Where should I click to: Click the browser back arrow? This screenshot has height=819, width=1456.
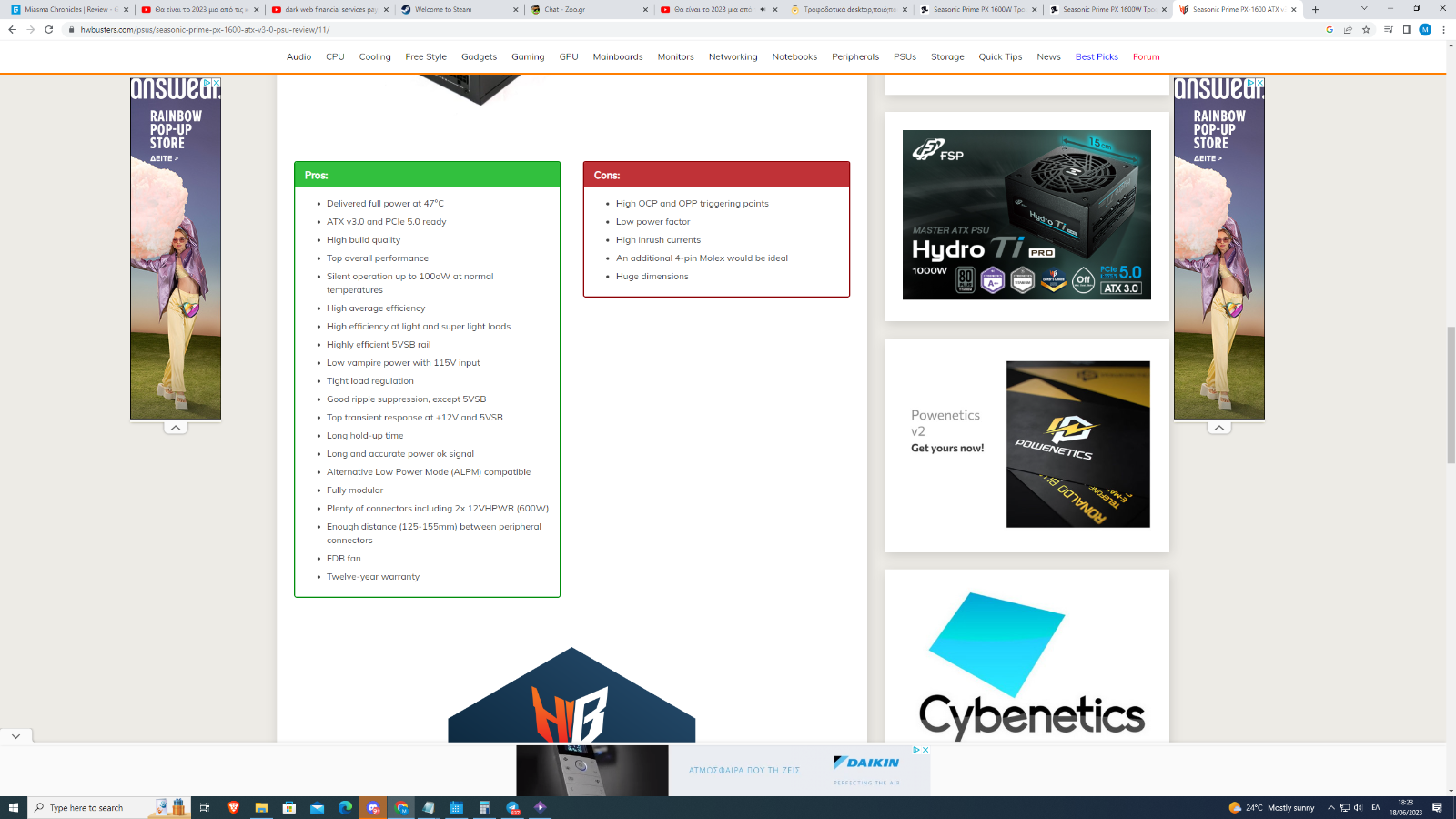12,29
